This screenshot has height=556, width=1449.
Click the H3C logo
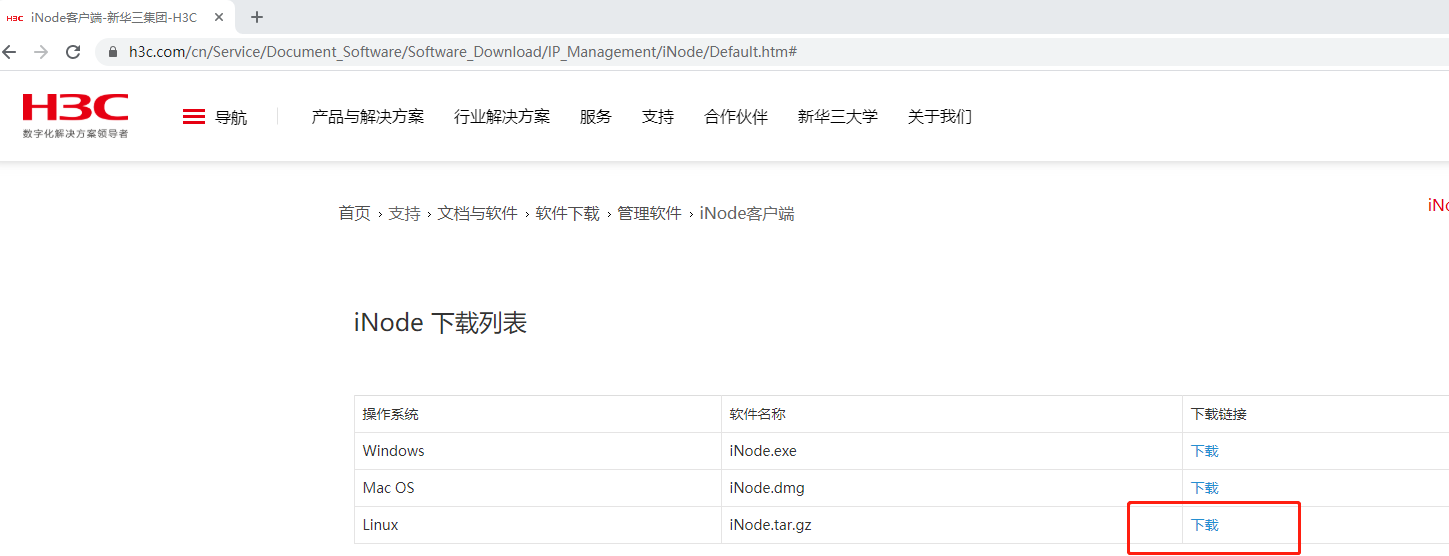76,116
